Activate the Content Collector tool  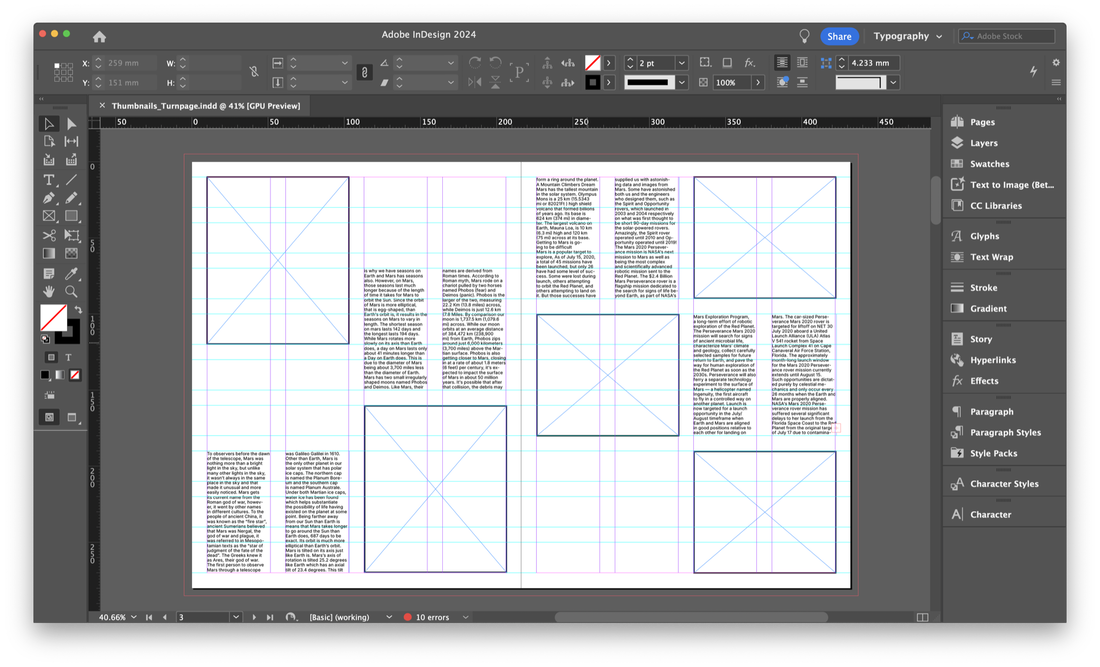[49, 160]
